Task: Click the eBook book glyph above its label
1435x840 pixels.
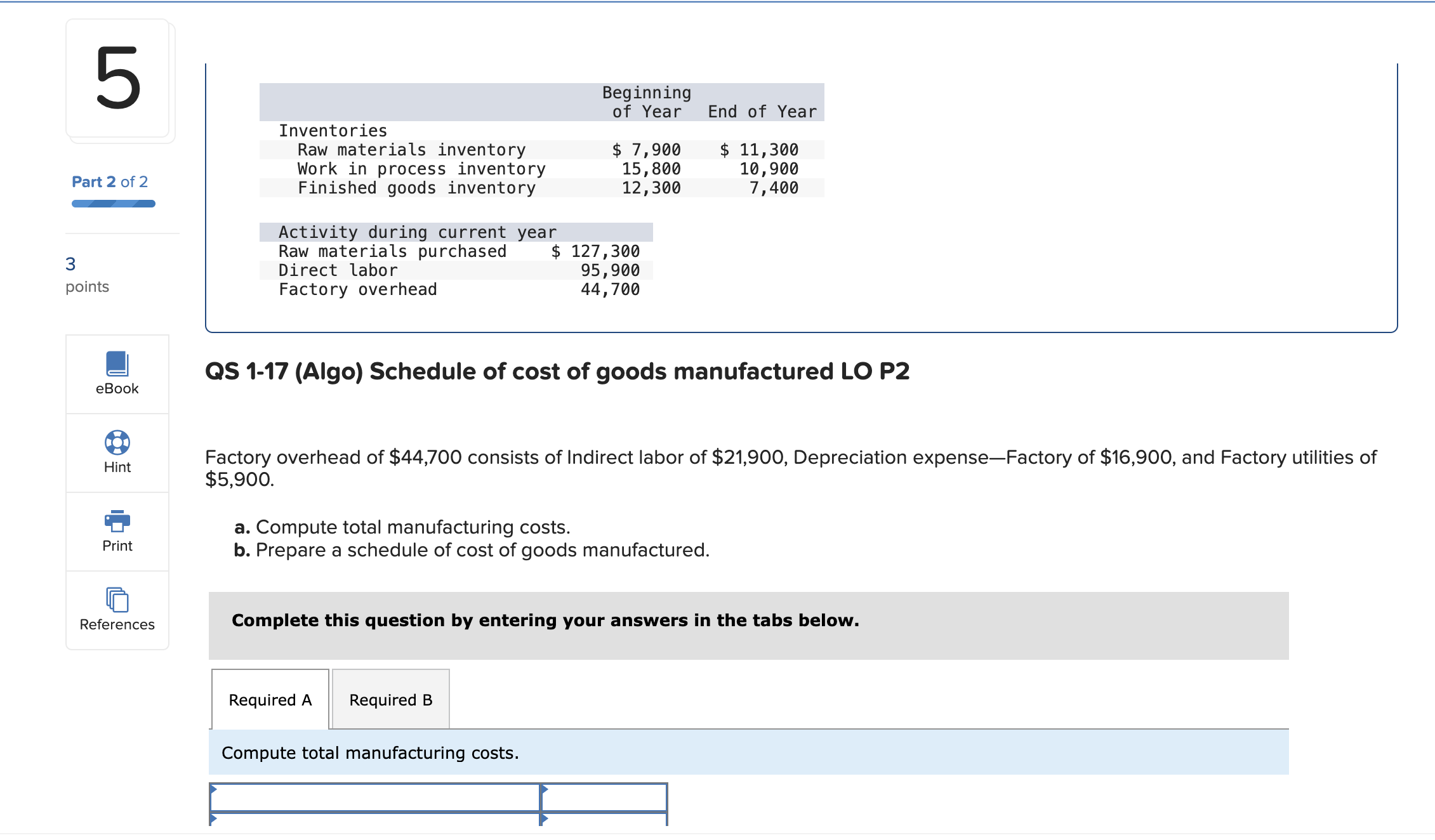Action: [117, 364]
